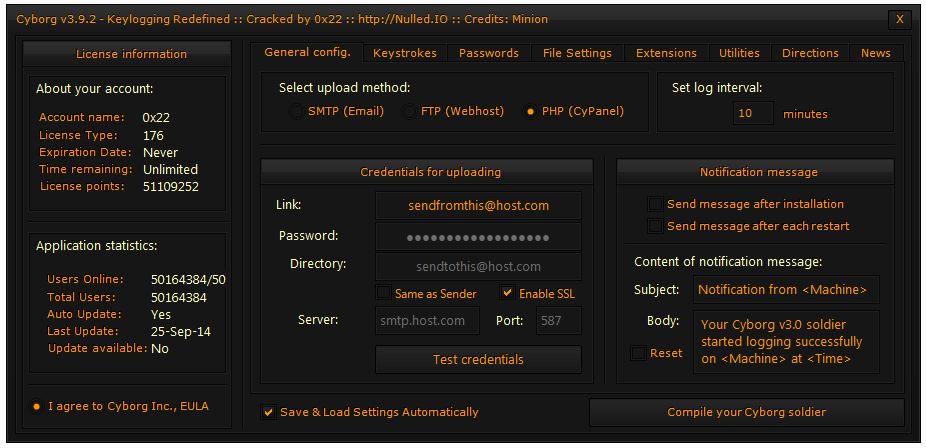The width and height of the screenshot is (926, 448).
Task: Click the Credentials for uploading header
Action: 427,172
